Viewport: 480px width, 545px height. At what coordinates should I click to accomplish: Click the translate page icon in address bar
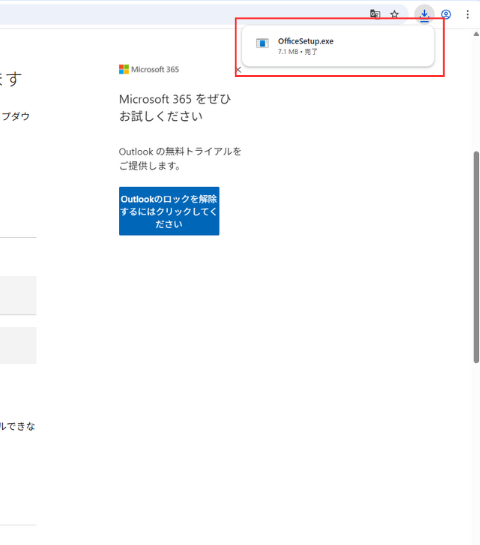click(x=375, y=14)
